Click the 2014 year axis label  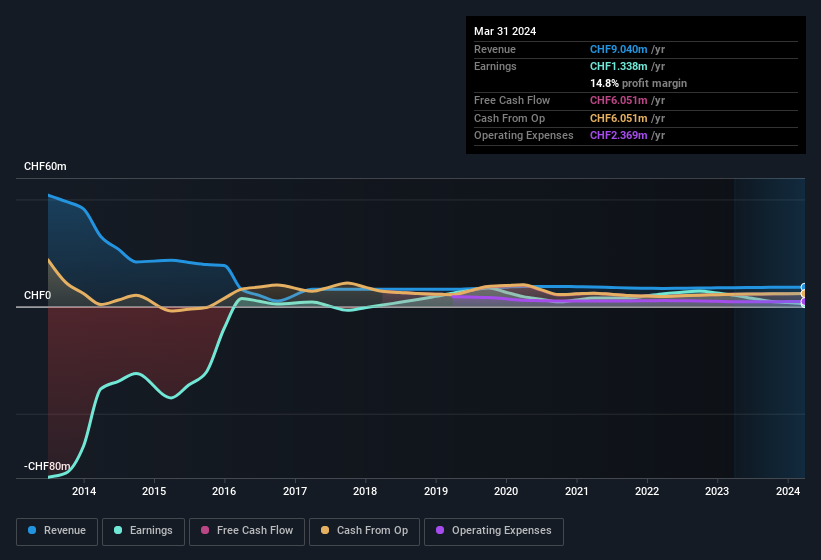tap(84, 491)
